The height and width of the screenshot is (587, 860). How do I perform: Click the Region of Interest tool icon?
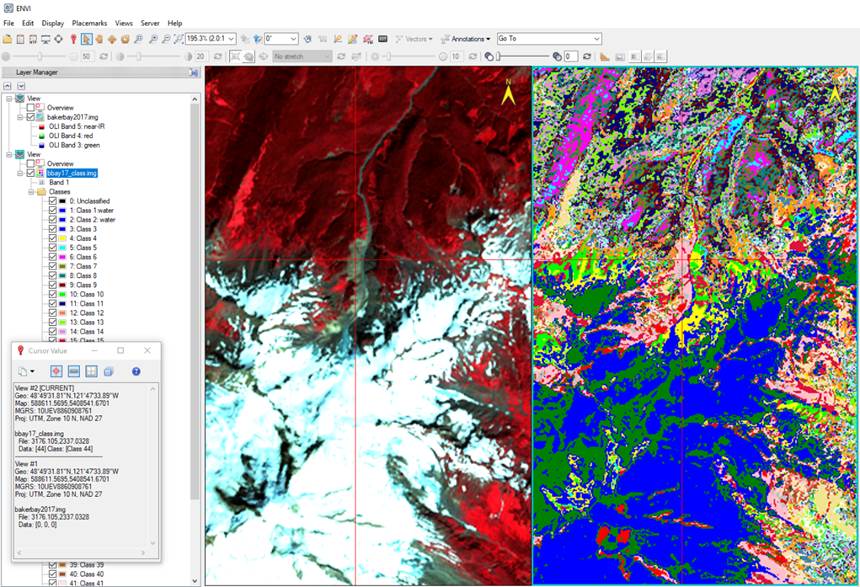(x=368, y=39)
